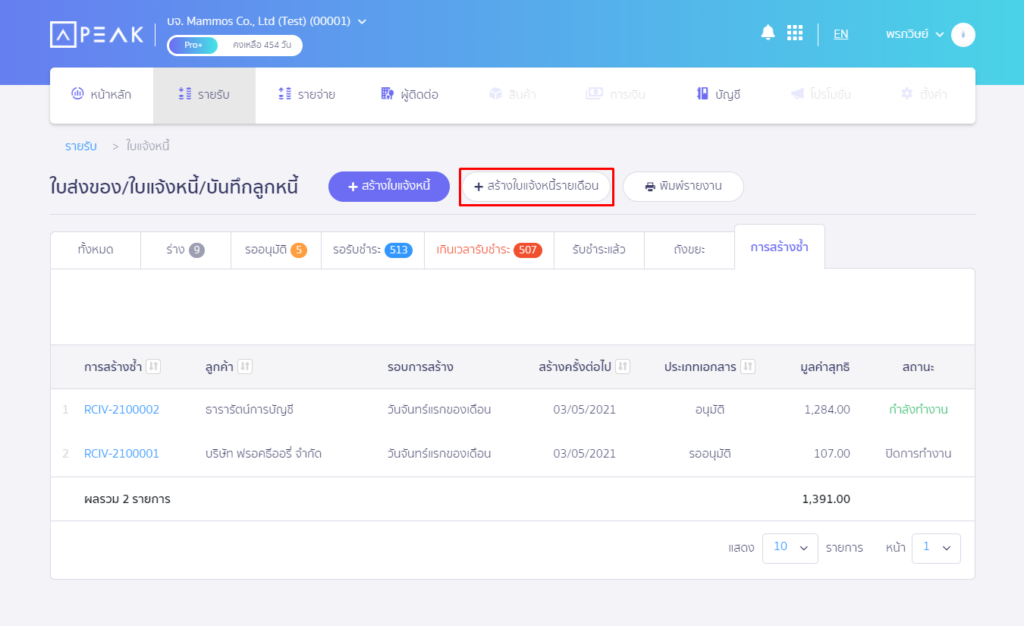This screenshot has height=626, width=1024.
Task: Sort by the สร้างครั้งต่อไป column icon
Action: coord(622,366)
